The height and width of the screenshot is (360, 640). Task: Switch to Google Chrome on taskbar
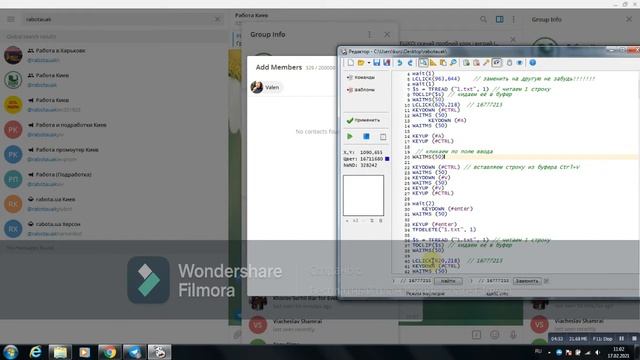[x=109, y=352]
